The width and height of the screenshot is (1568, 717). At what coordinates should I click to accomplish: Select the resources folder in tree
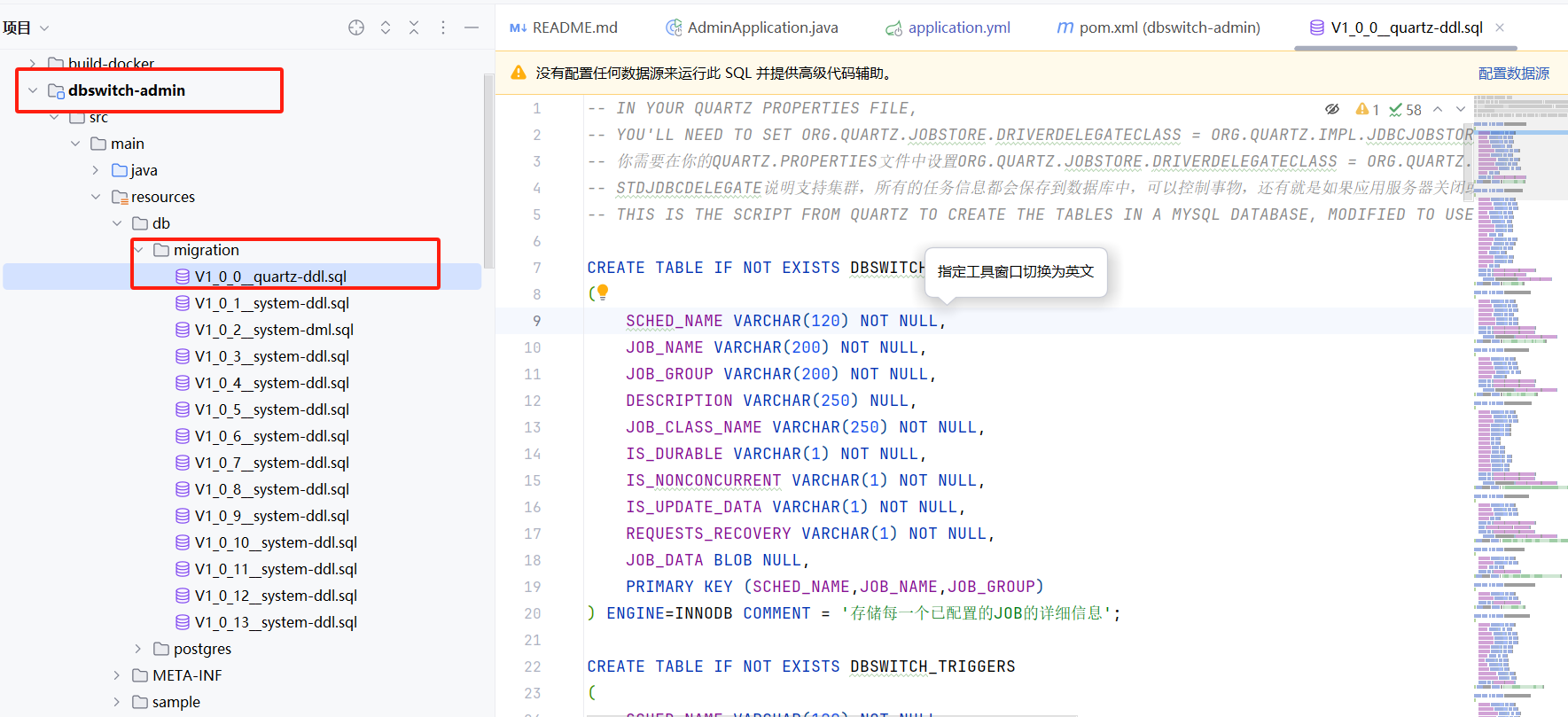coord(153,197)
